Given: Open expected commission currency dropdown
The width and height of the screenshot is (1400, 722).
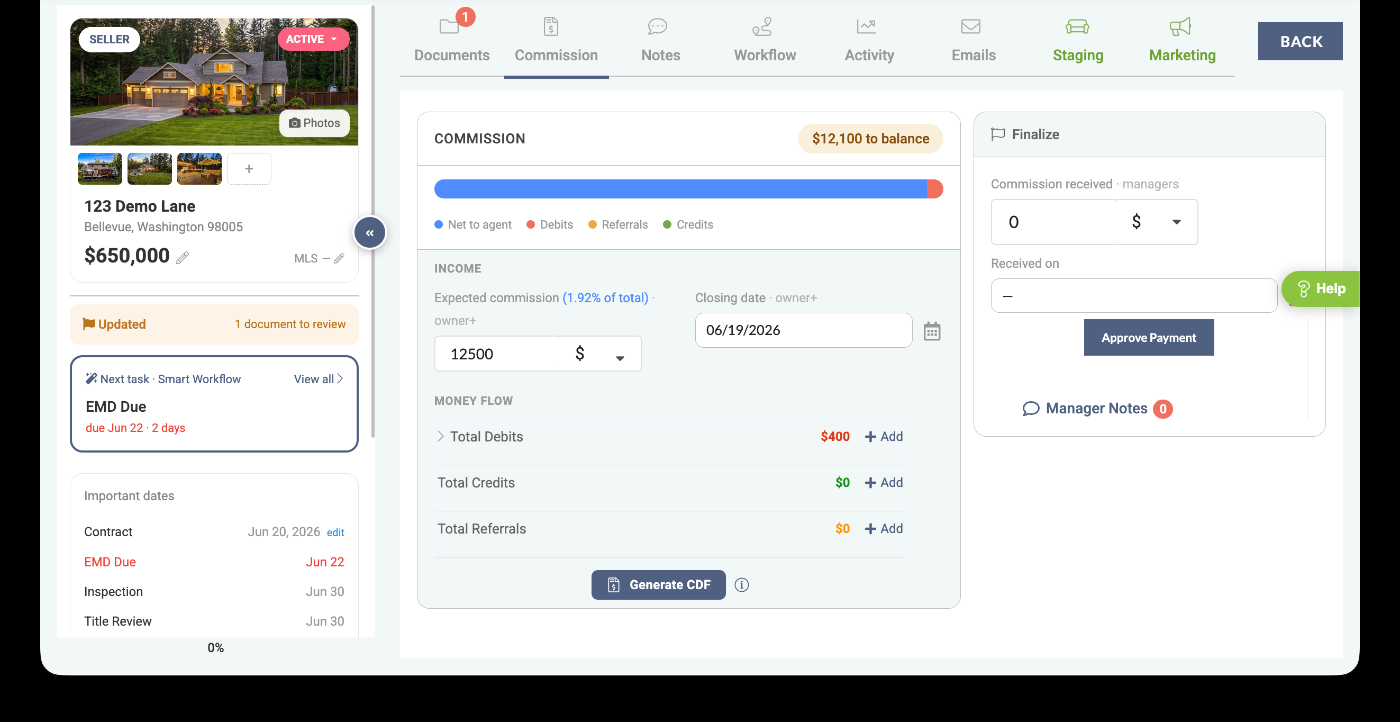Looking at the screenshot, I should pyautogui.click(x=600, y=354).
